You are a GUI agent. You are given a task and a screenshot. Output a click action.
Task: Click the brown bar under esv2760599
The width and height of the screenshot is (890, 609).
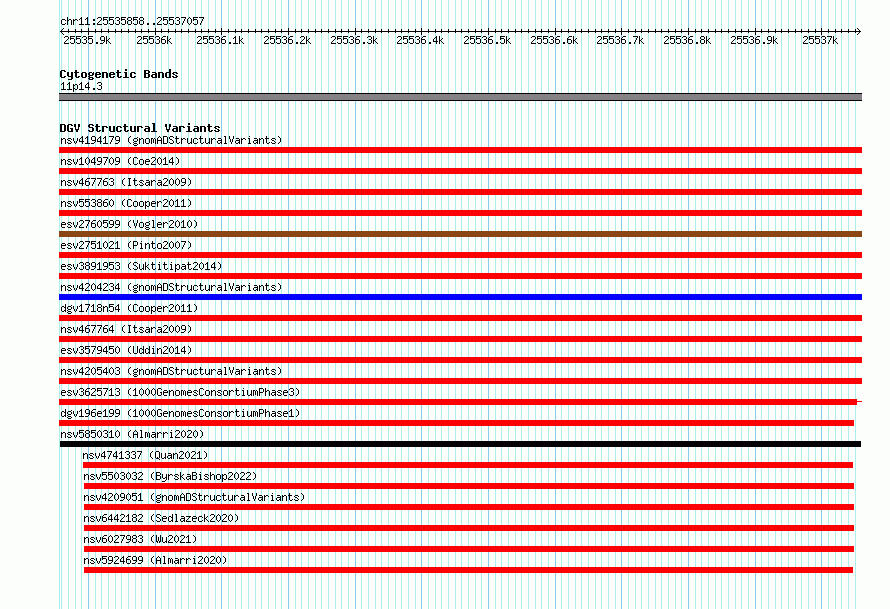460,234
